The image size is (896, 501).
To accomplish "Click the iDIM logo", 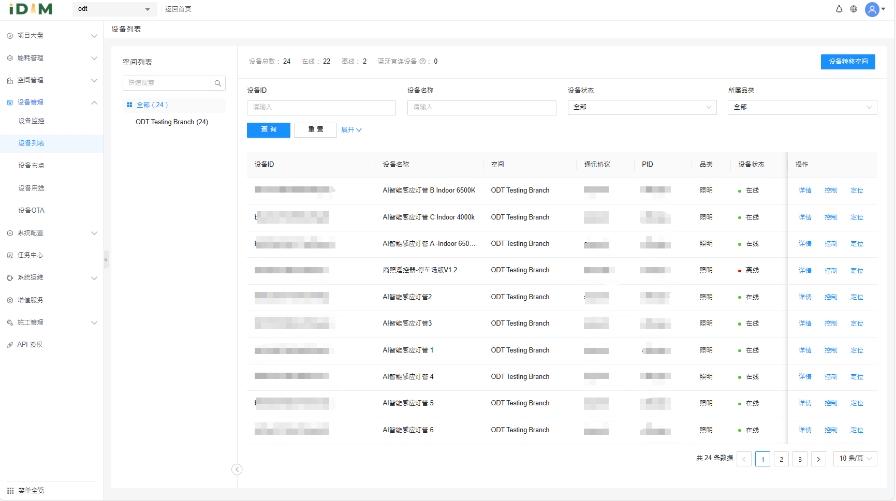I will [x=32, y=9].
